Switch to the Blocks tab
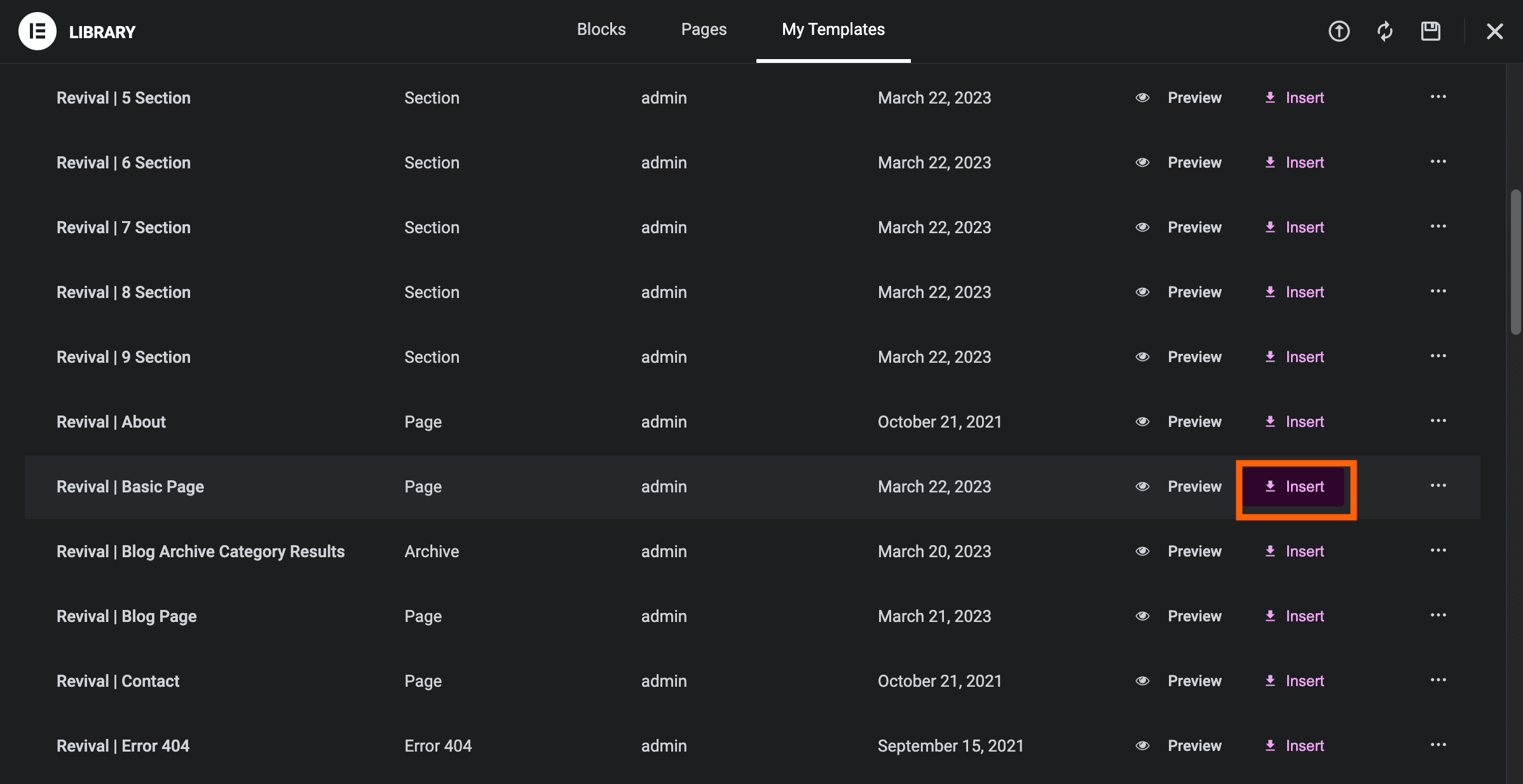 601,29
